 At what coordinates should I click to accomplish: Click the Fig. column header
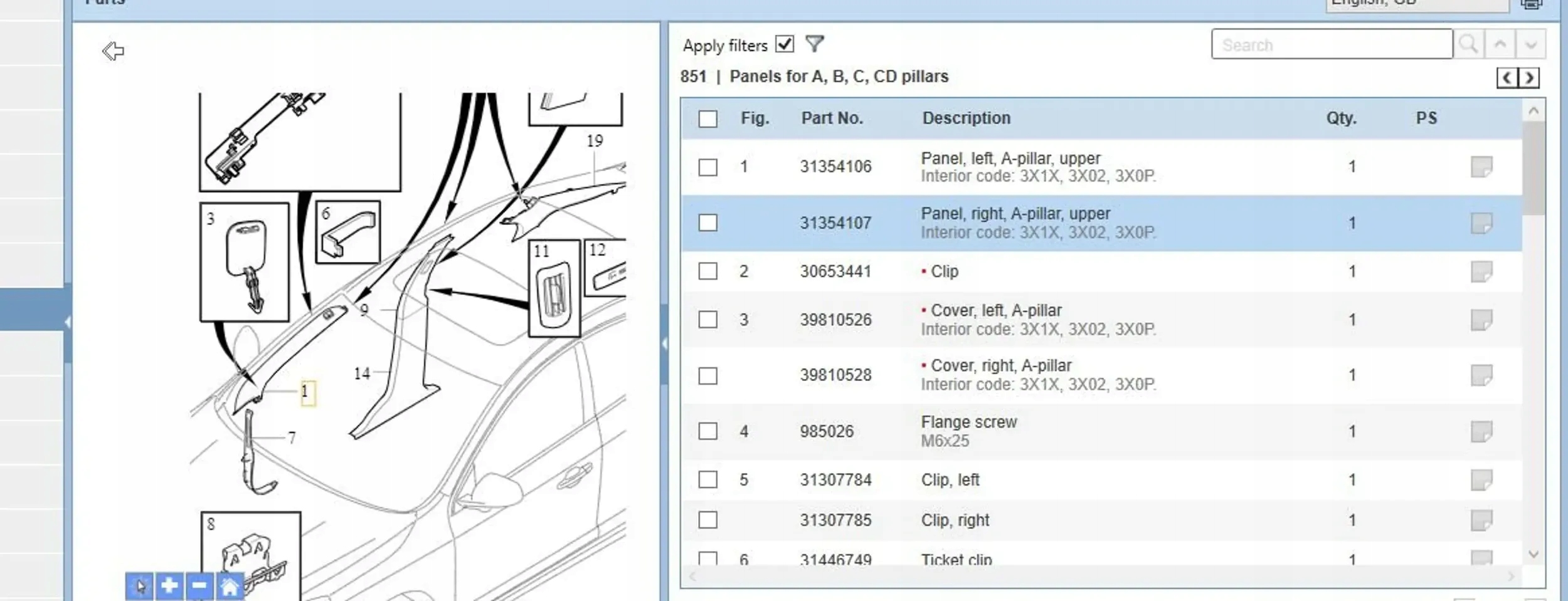pyautogui.click(x=755, y=118)
